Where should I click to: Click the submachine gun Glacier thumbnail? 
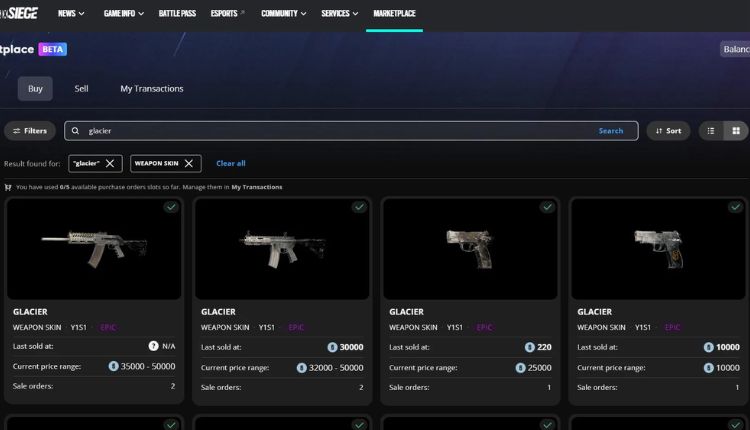coord(282,249)
